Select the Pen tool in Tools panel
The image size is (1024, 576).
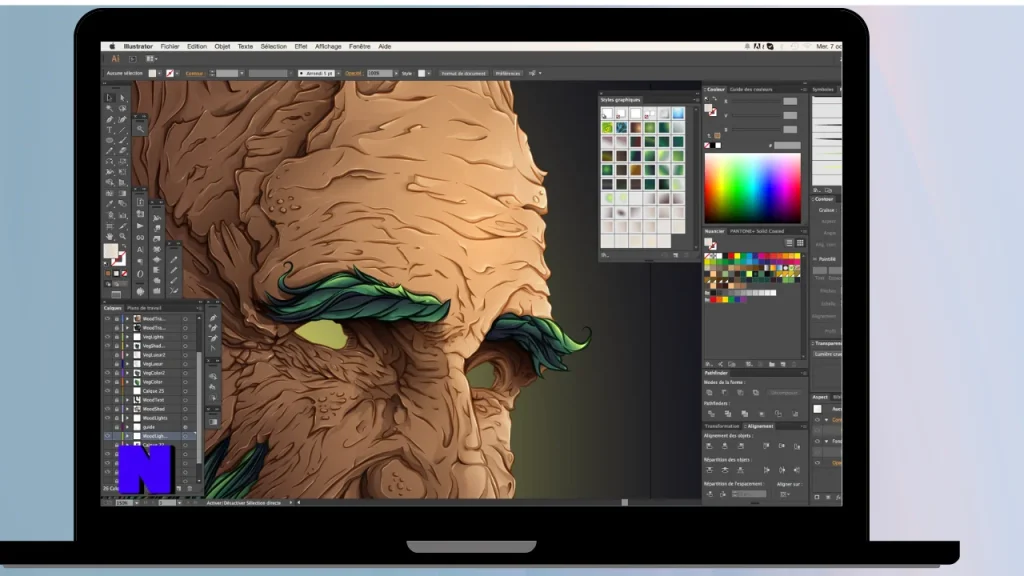pyautogui.click(x=110, y=119)
